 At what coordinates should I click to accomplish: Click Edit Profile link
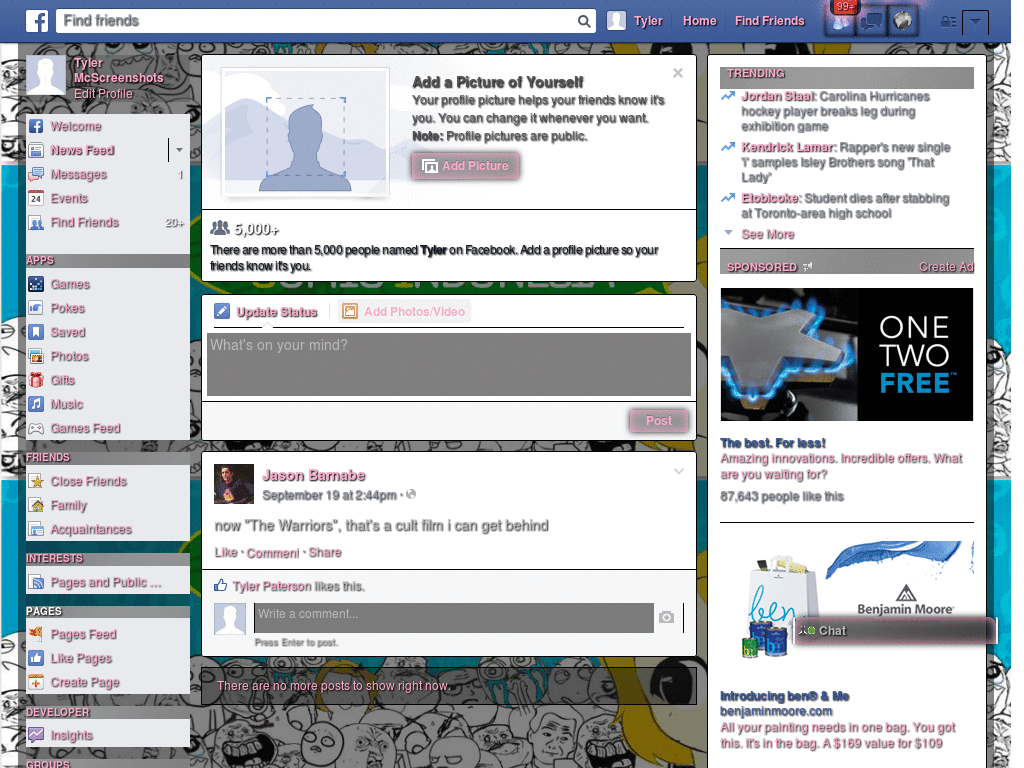pyautogui.click(x=103, y=94)
